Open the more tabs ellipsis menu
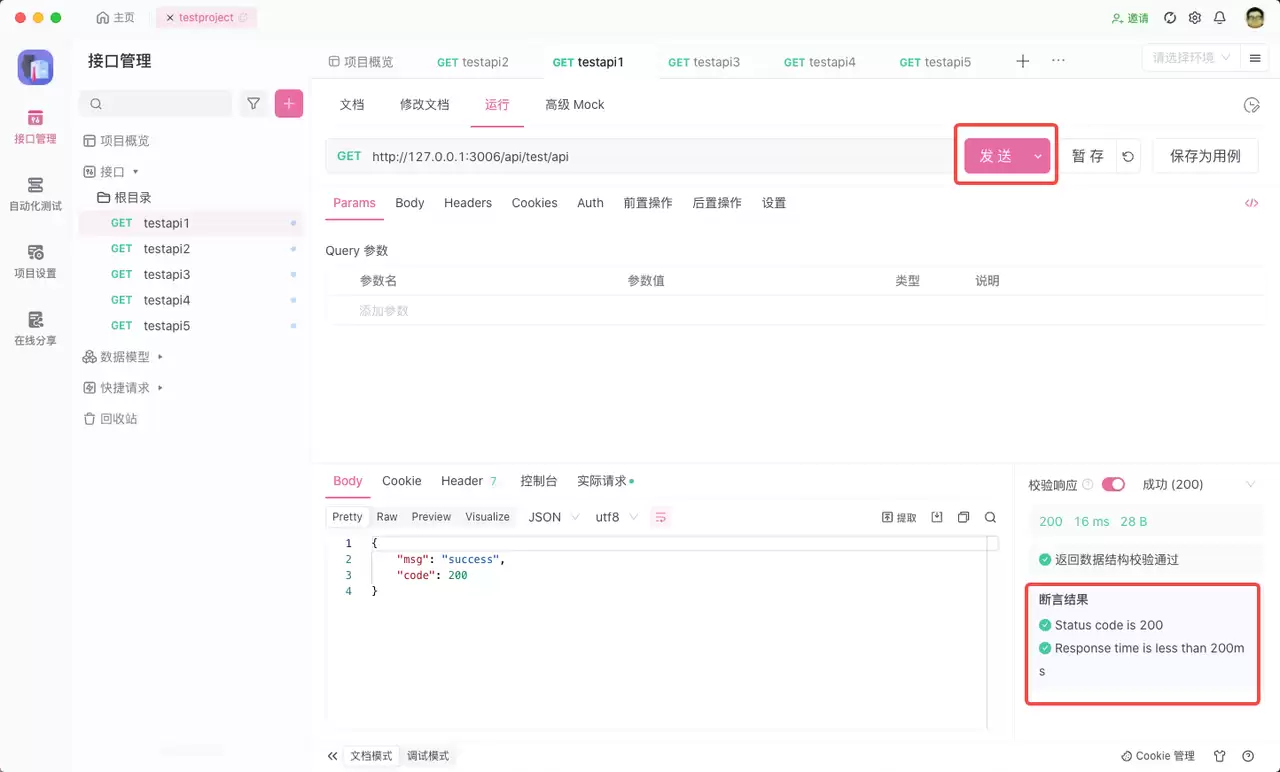This screenshot has width=1280, height=772. (1058, 61)
